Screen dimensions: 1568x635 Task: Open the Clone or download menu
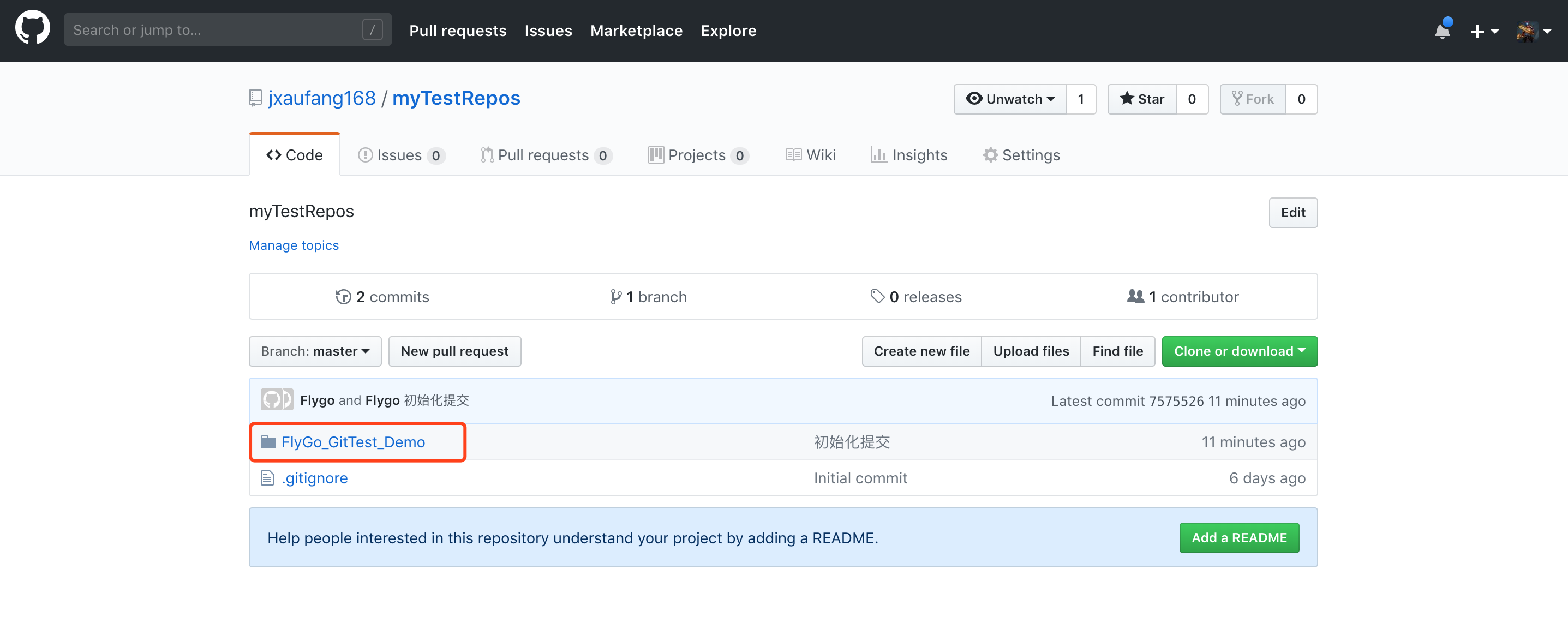coord(1240,351)
